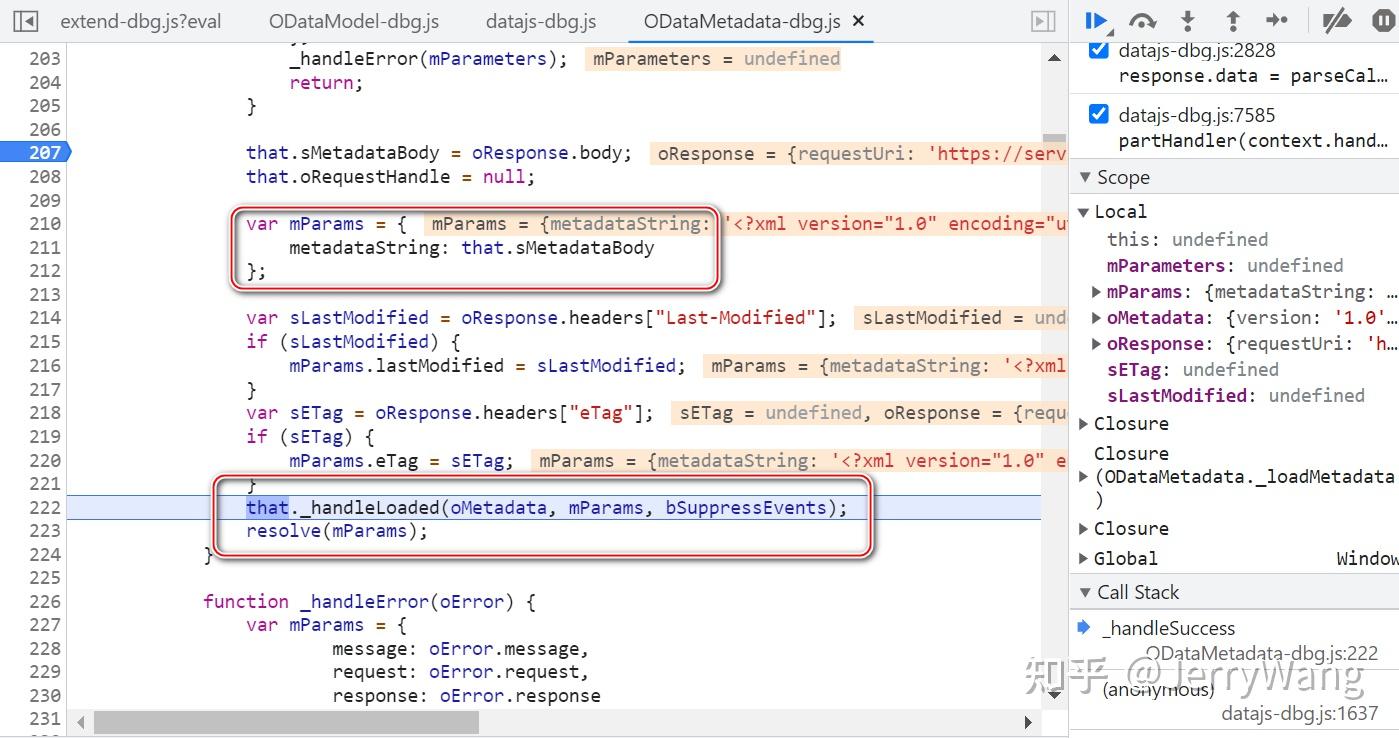
Task: Step out of current function
Action: (1232, 20)
